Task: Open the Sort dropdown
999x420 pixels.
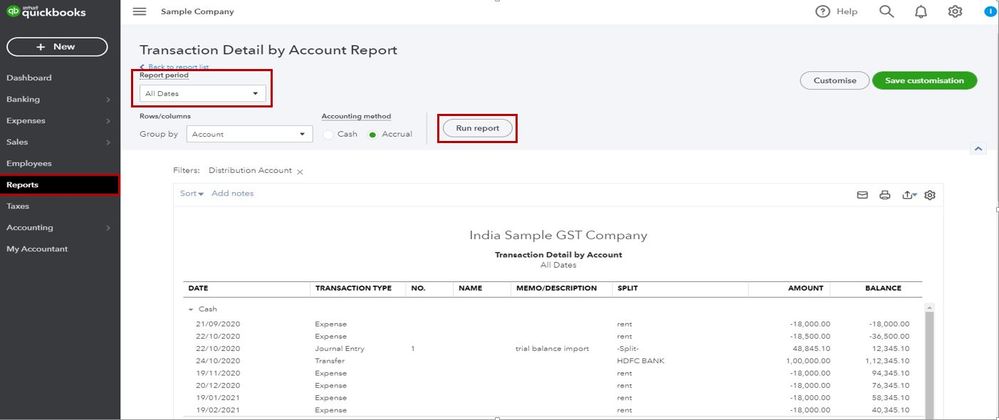Action: (191, 193)
